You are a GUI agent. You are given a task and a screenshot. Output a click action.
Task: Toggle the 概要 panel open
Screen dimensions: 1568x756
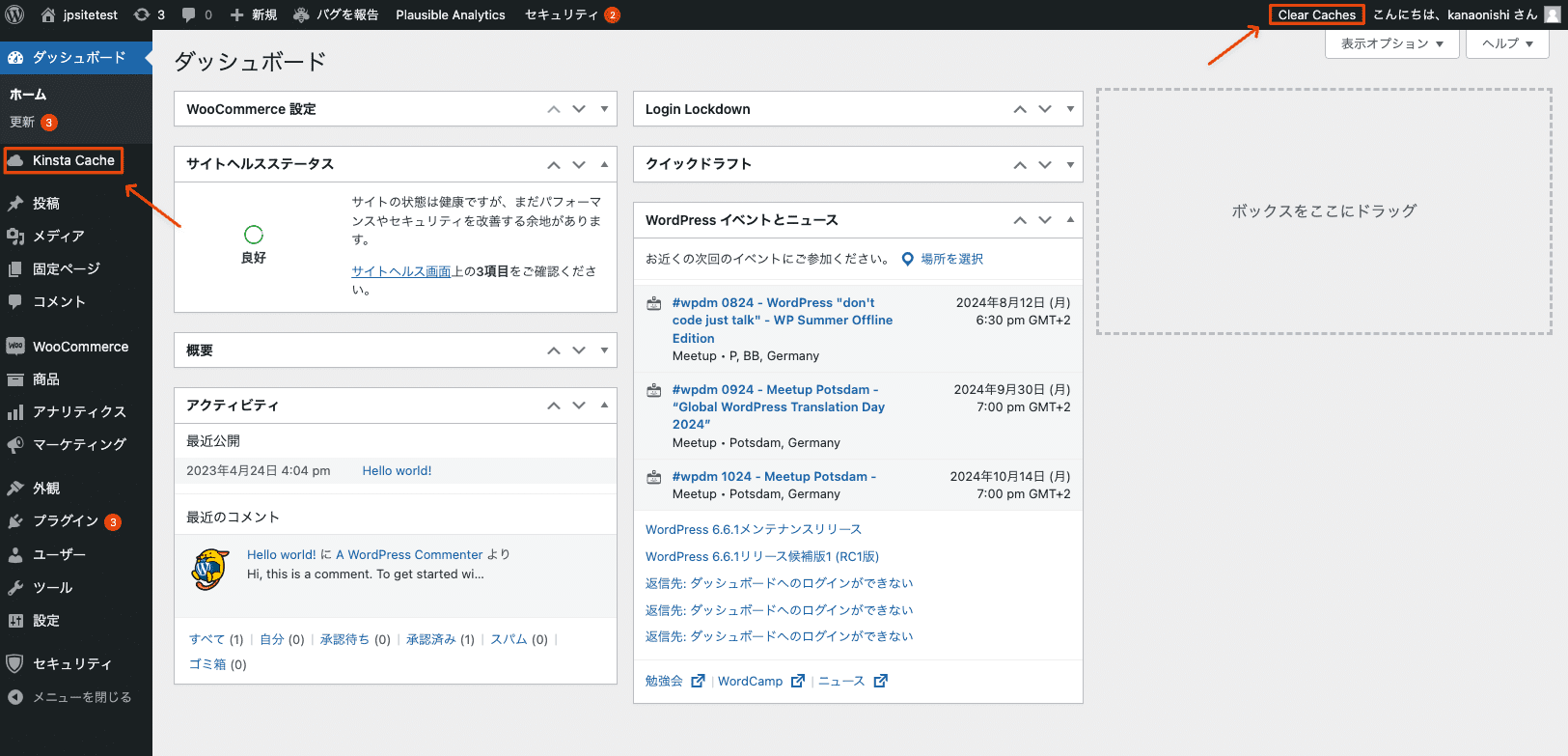pyautogui.click(x=604, y=350)
